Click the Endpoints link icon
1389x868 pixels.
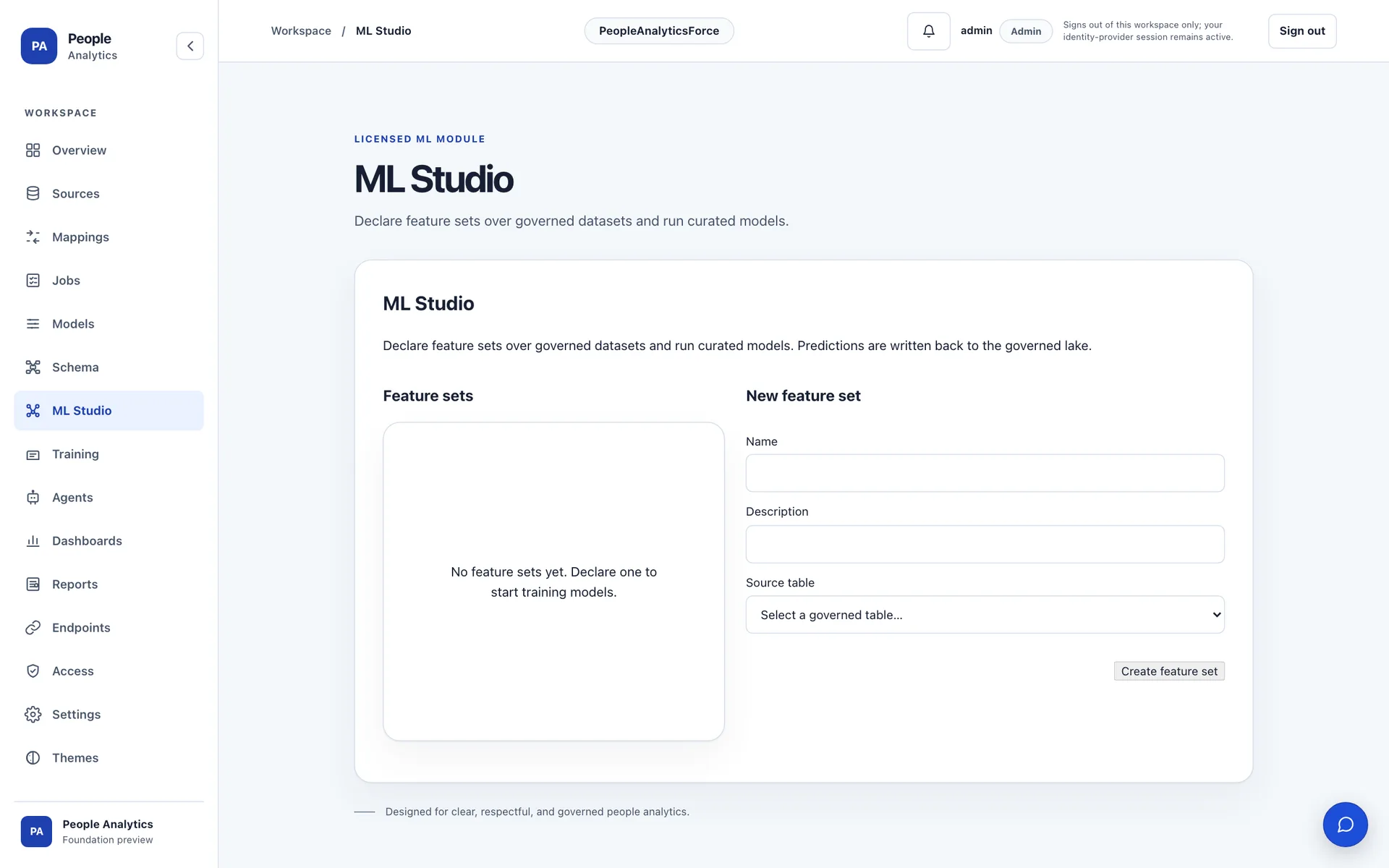(x=33, y=627)
